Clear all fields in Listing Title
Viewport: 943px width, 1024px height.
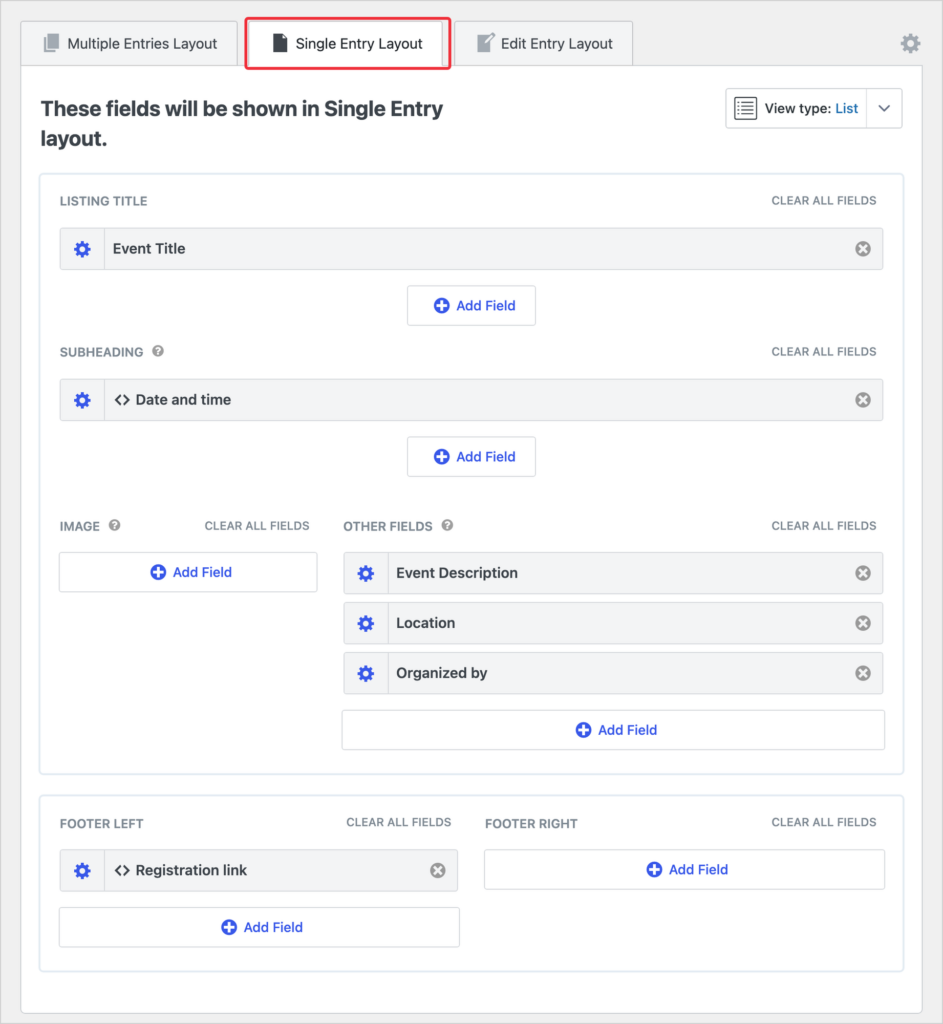(824, 200)
